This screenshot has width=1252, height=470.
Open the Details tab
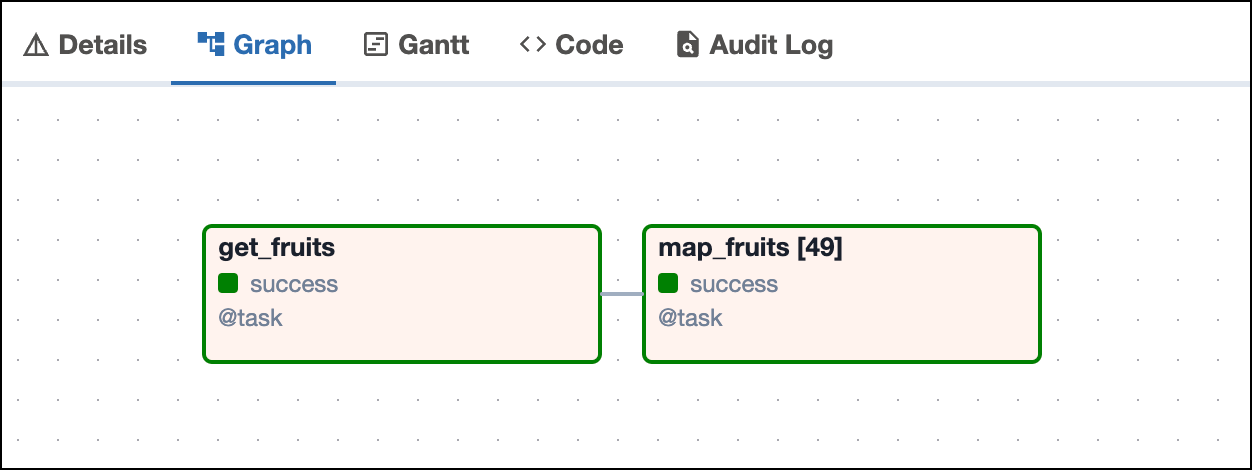[102, 45]
